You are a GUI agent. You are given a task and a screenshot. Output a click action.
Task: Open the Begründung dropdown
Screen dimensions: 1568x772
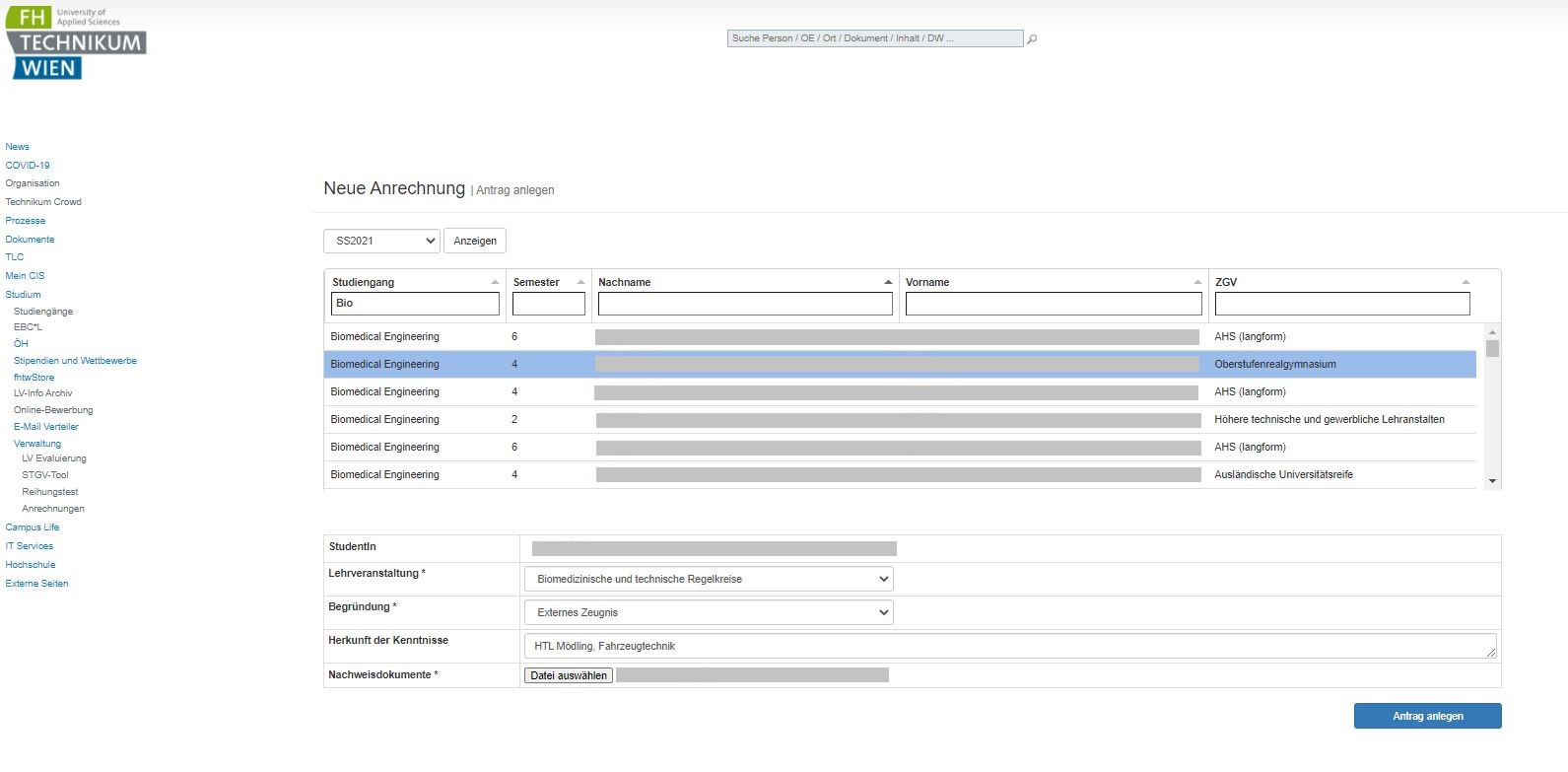tap(709, 613)
